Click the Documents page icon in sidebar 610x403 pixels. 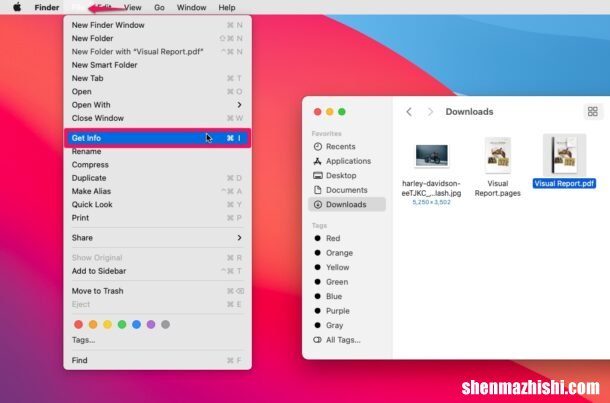(318, 190)
